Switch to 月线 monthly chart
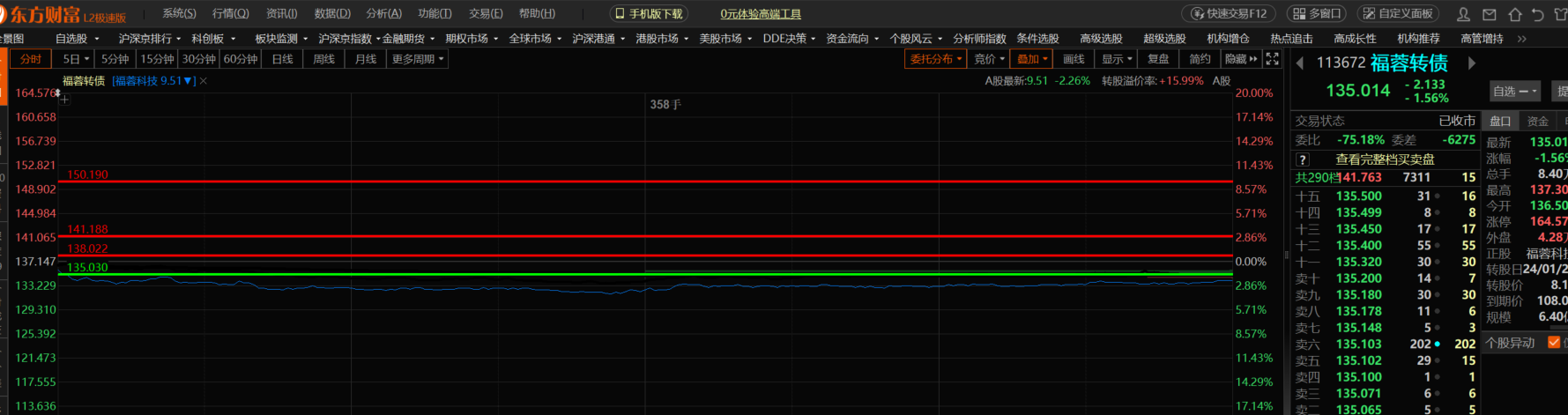The width and height of the screenshot is (1568, 415). point(366,59)
